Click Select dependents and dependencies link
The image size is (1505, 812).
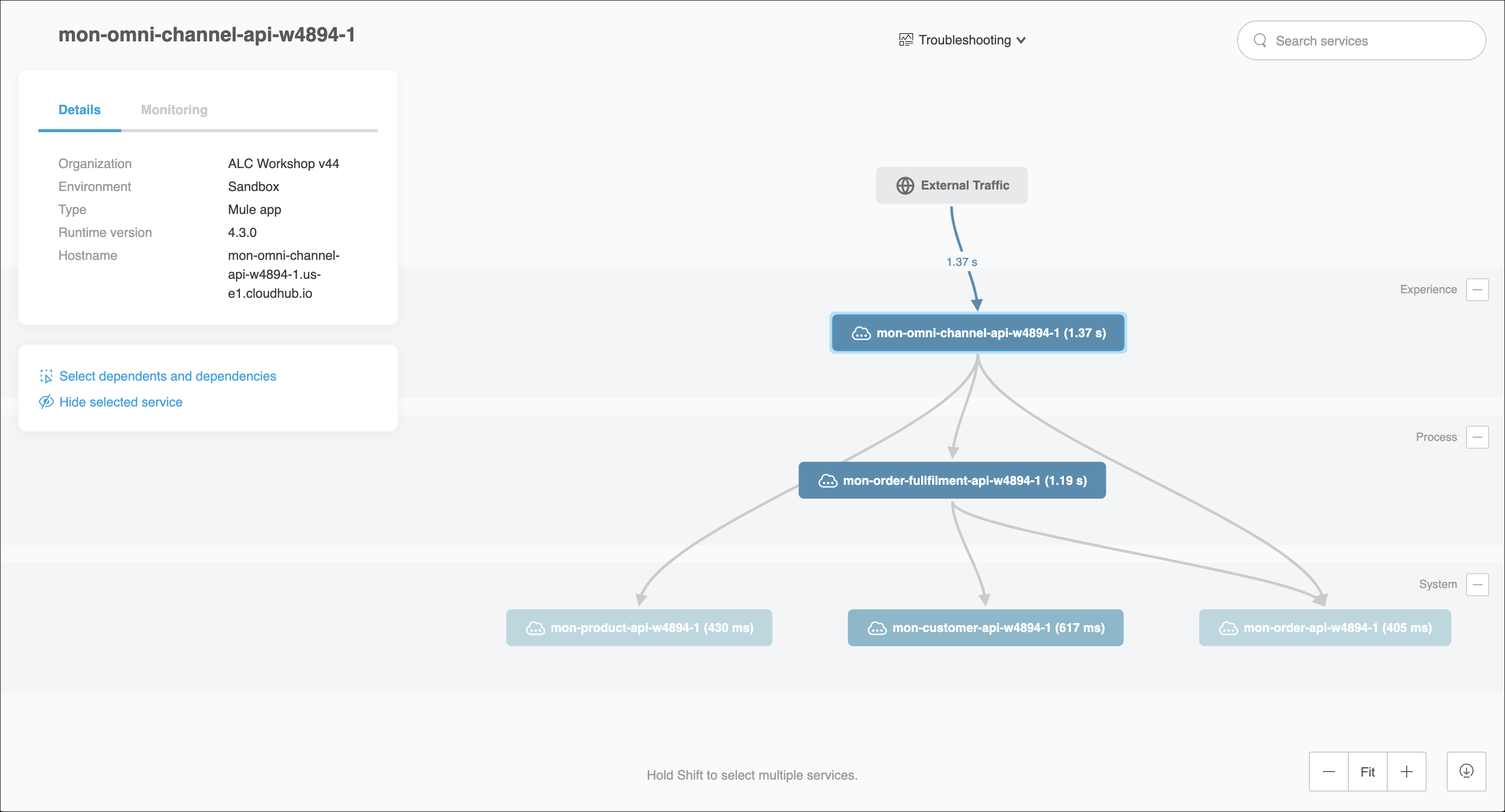coord(167,376)
